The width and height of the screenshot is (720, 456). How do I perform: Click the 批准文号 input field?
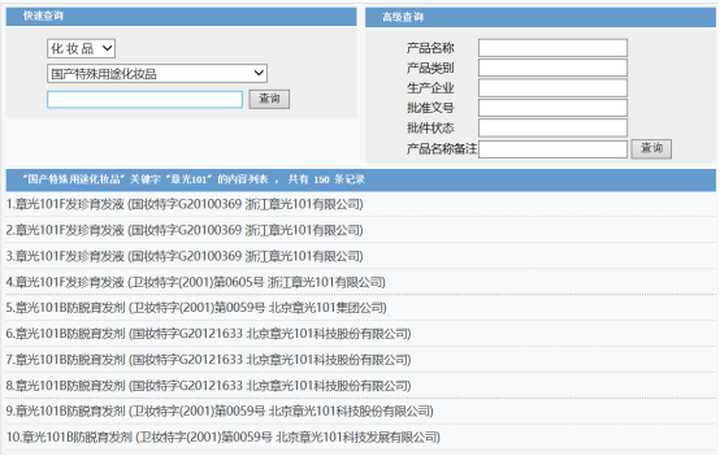(553, 108)
